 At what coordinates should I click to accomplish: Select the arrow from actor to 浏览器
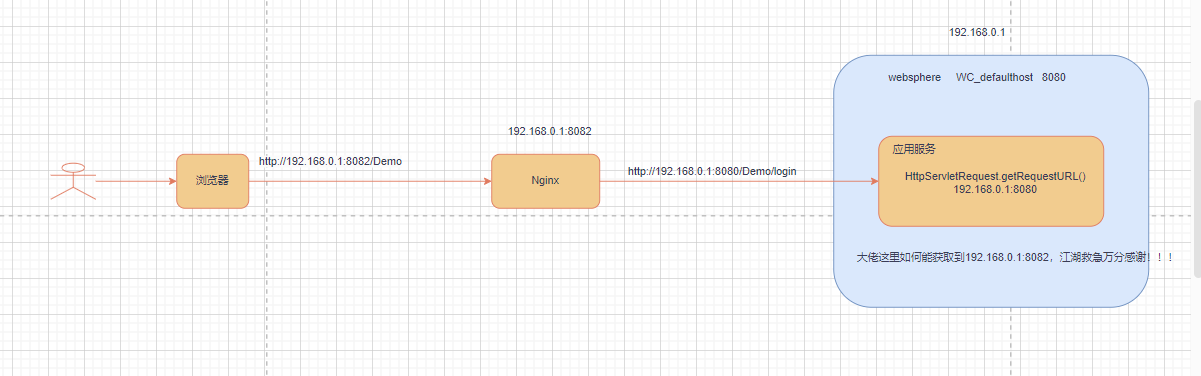click(x=136, y=181)
